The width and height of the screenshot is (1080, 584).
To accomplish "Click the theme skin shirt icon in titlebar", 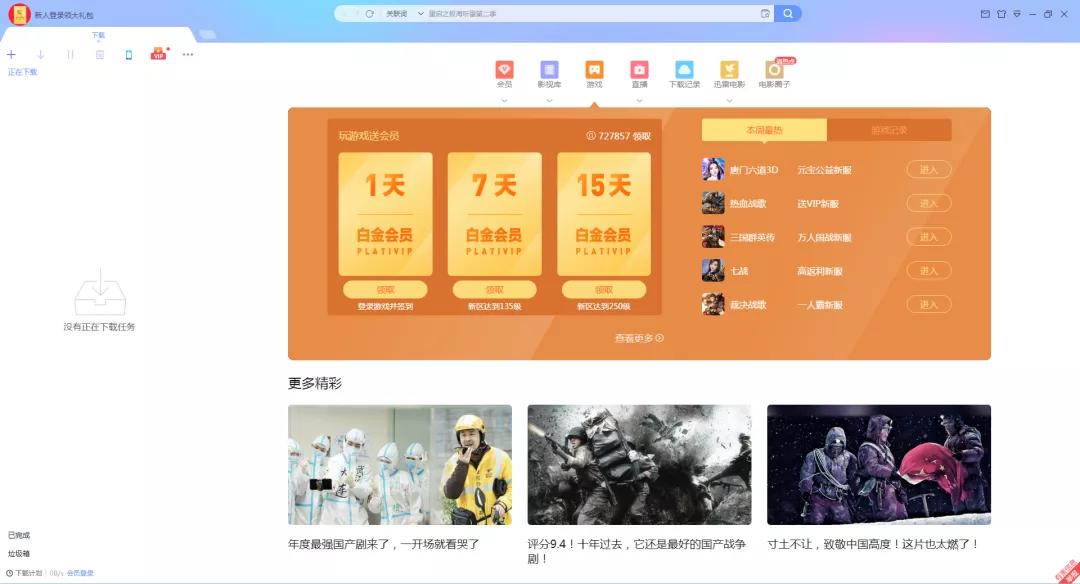I will [x=1001, y=13].
